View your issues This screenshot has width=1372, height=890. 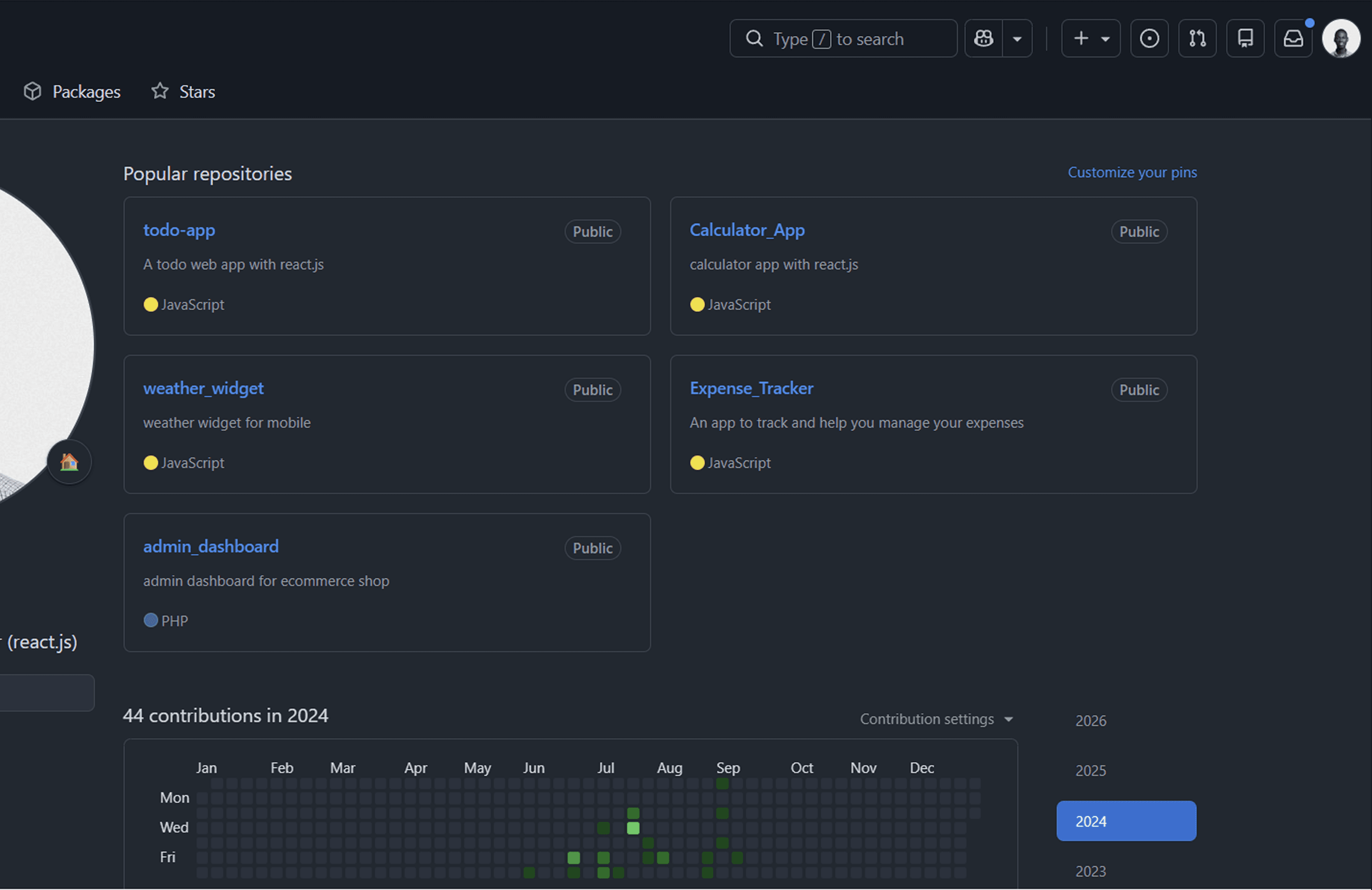click(1150, 38)
